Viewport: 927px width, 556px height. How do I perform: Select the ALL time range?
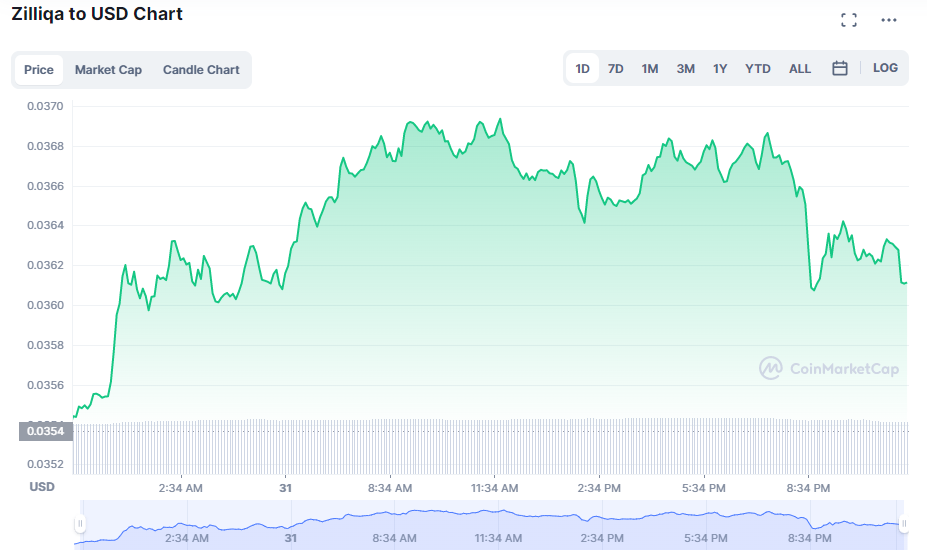point(799,69)
